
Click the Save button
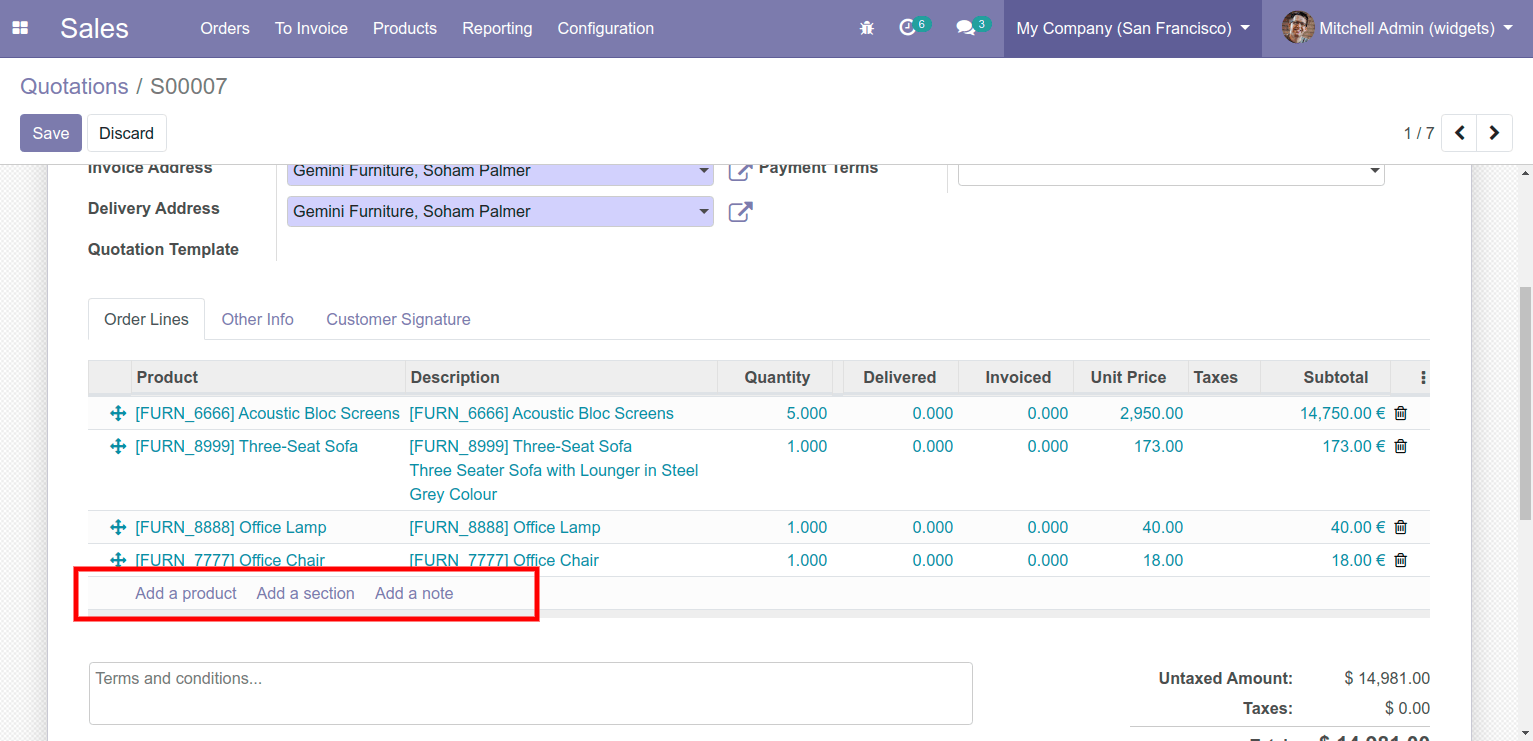(51, 133)
